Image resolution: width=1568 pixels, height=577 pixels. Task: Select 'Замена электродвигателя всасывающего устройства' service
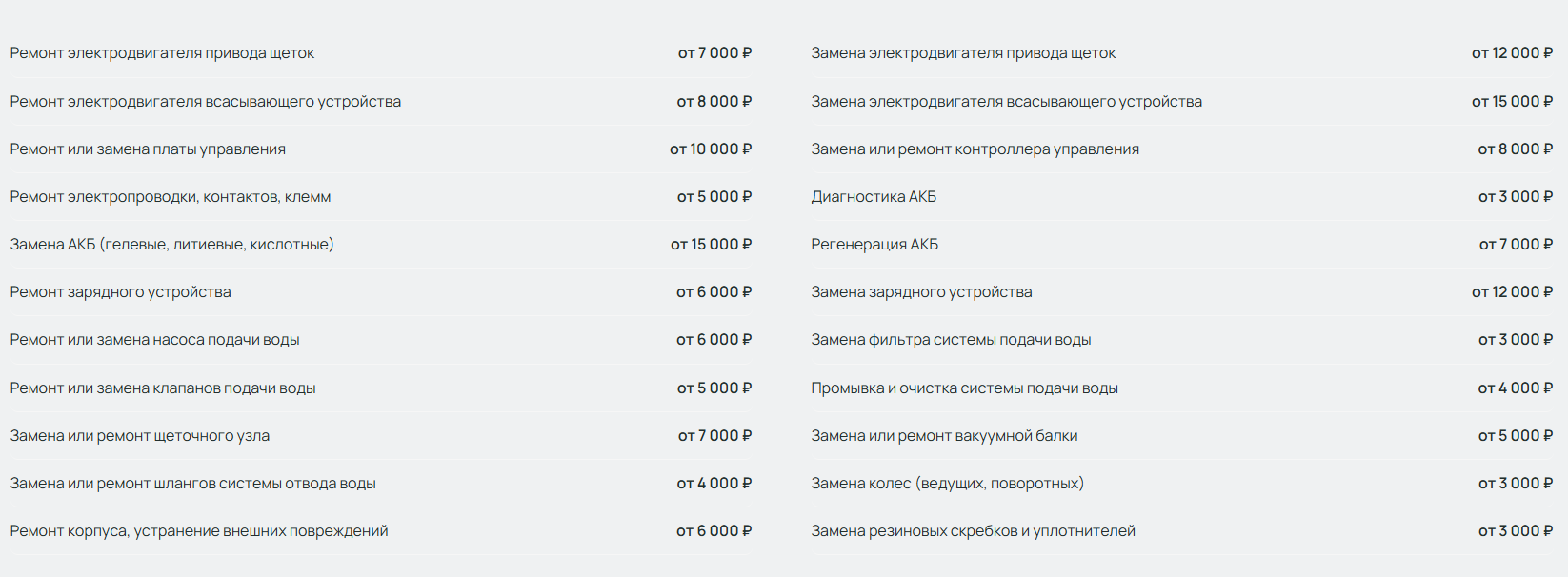(1006, 102)
